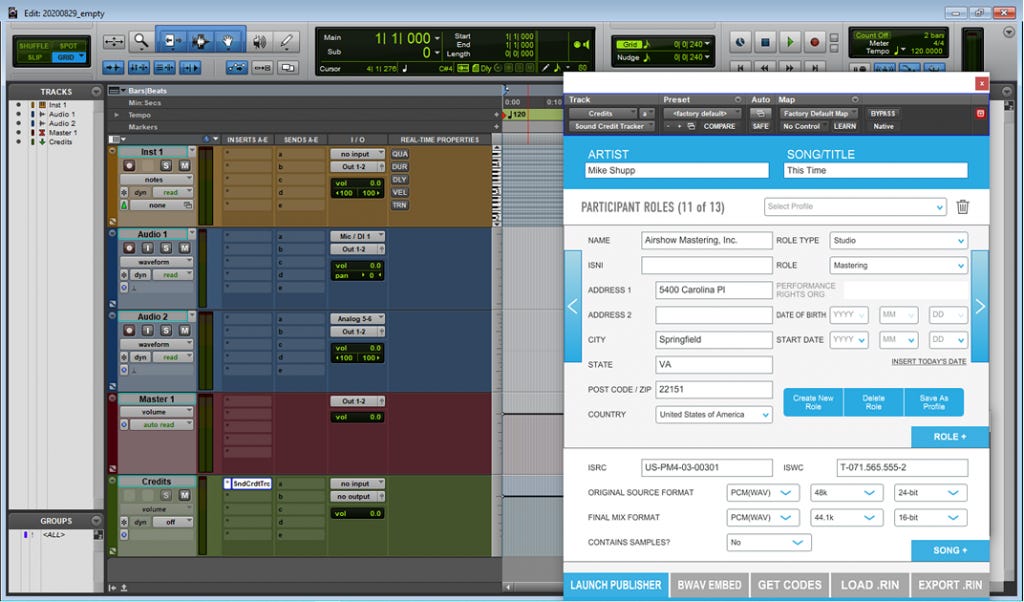
Task: Select the Pencil tool
Action: (x=286, y=42)
